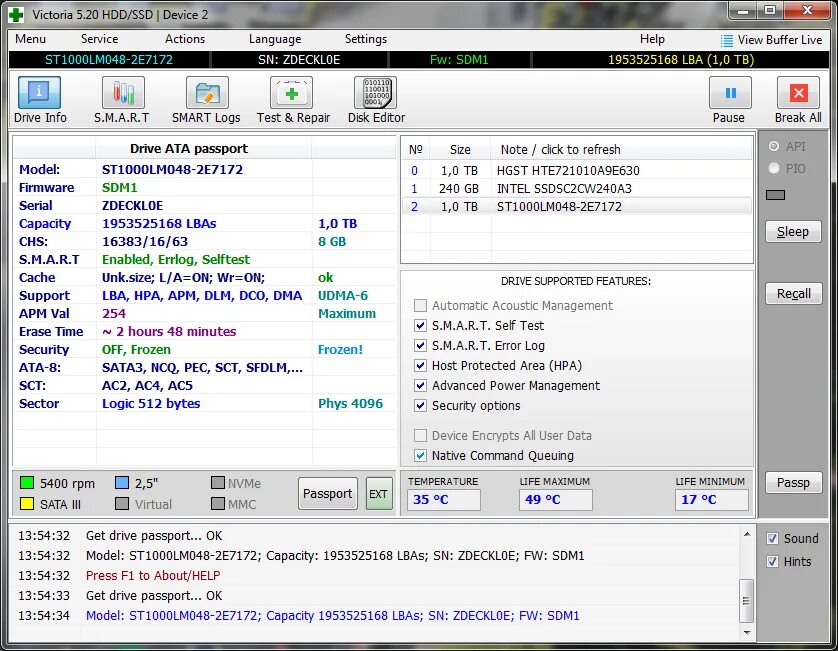The image size is (838, 651).
Task: Open the Menu menu
Action: pyautogui.click(x=30, y=39)
